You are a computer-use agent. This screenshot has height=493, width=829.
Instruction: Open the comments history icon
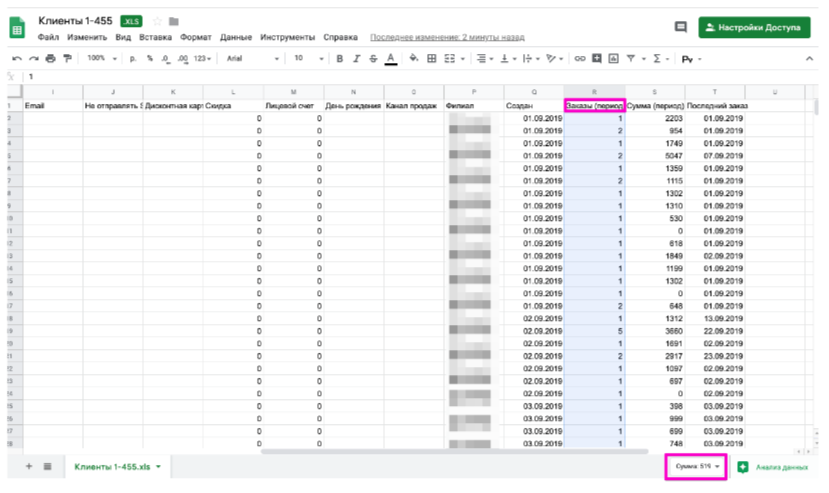(681, 27)
